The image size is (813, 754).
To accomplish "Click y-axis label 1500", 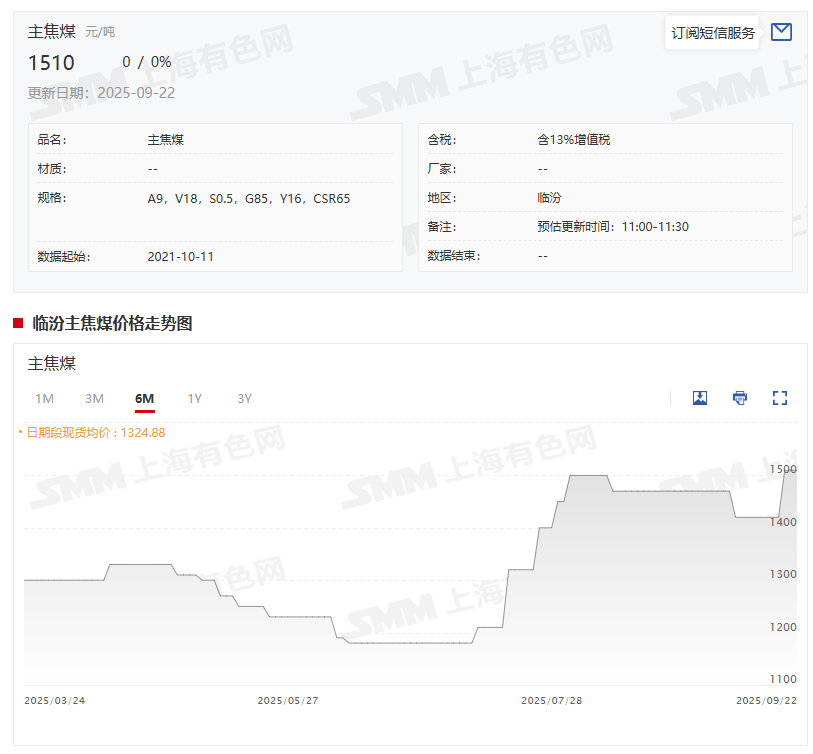I will pyautogui.click(x=783, y=469).
